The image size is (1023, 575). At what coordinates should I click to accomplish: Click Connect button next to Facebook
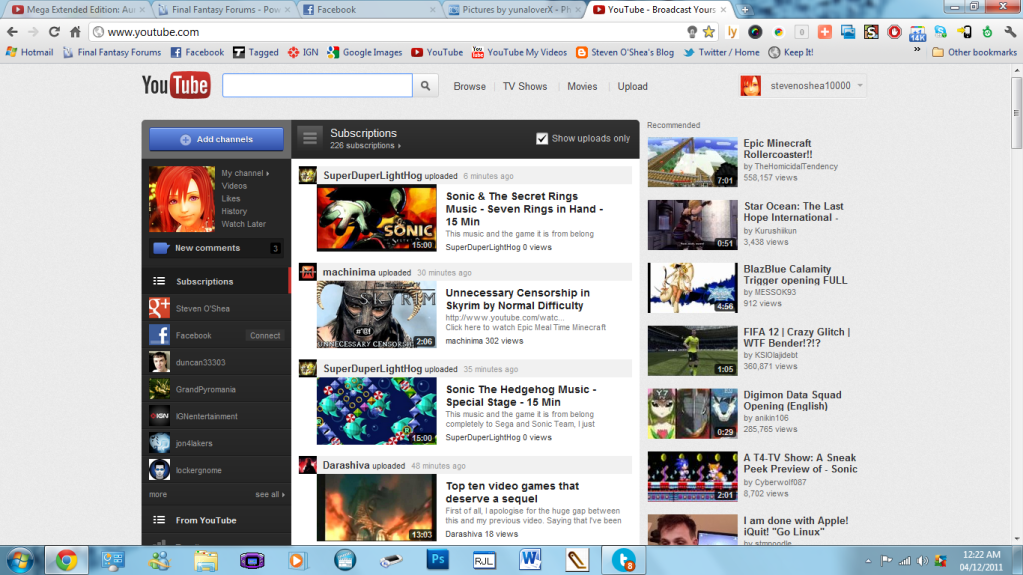265,335
